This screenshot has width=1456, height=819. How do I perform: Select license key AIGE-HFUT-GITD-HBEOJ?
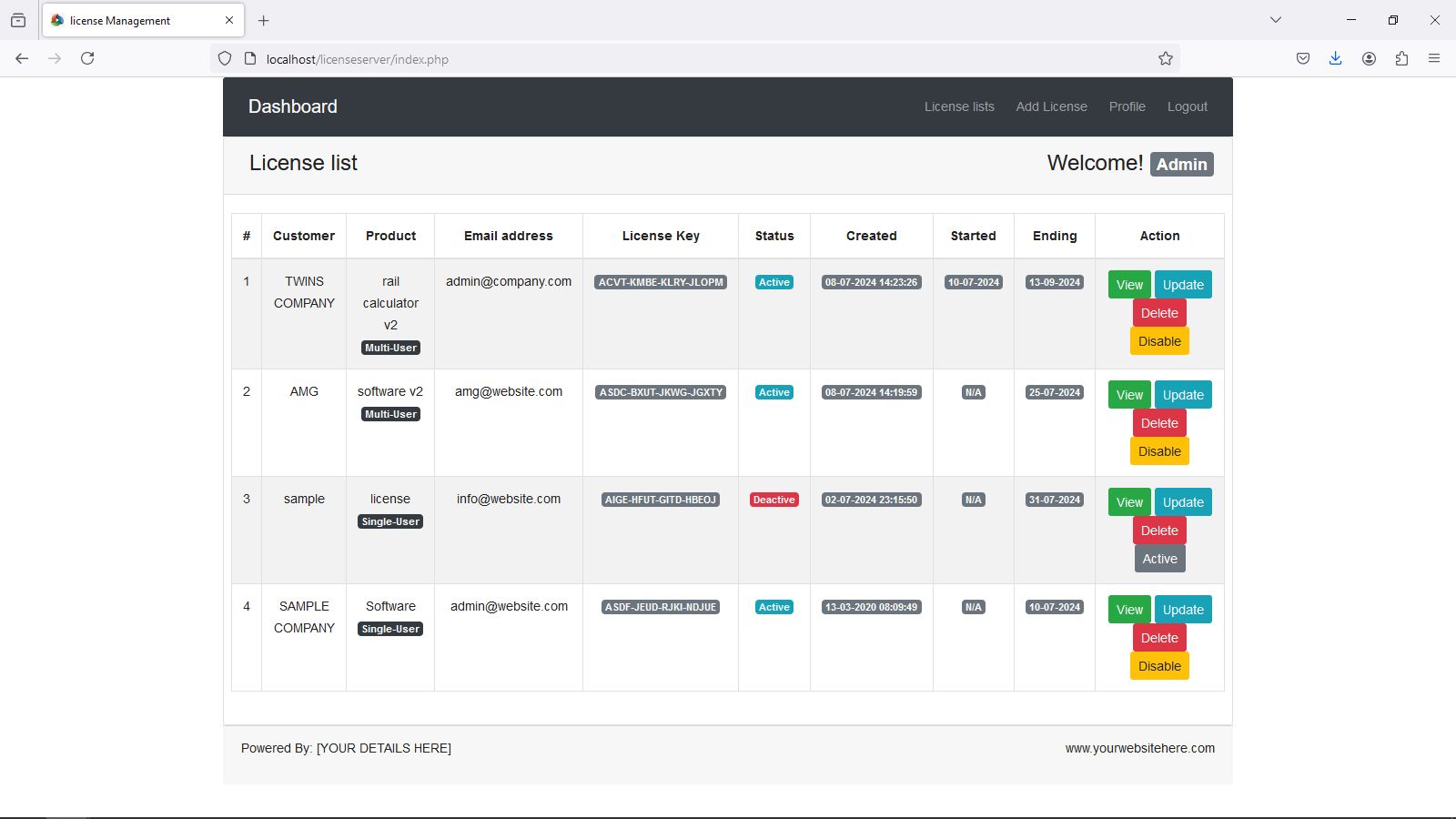(661, 500)
